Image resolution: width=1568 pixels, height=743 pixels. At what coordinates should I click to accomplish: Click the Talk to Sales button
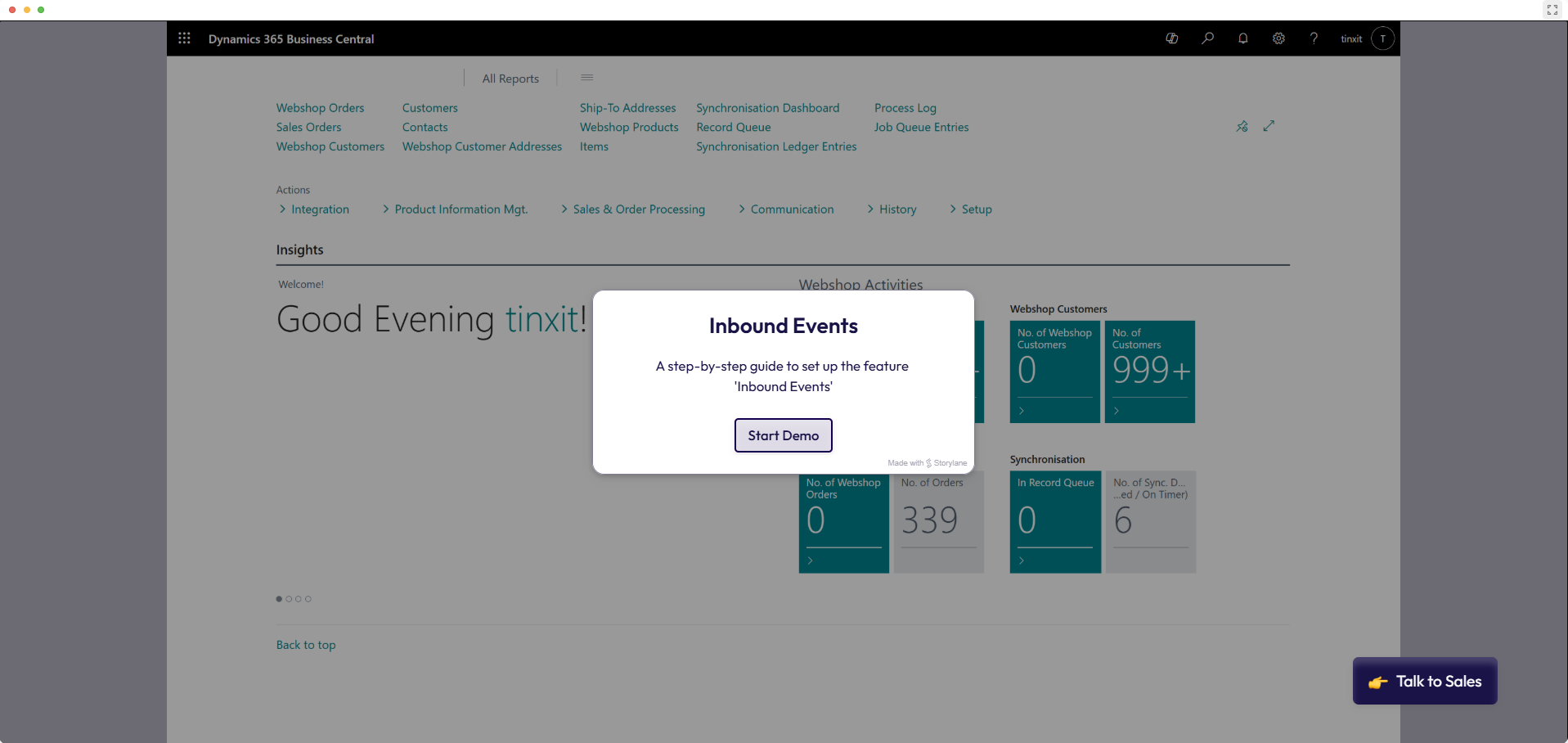coord(1425,681)
